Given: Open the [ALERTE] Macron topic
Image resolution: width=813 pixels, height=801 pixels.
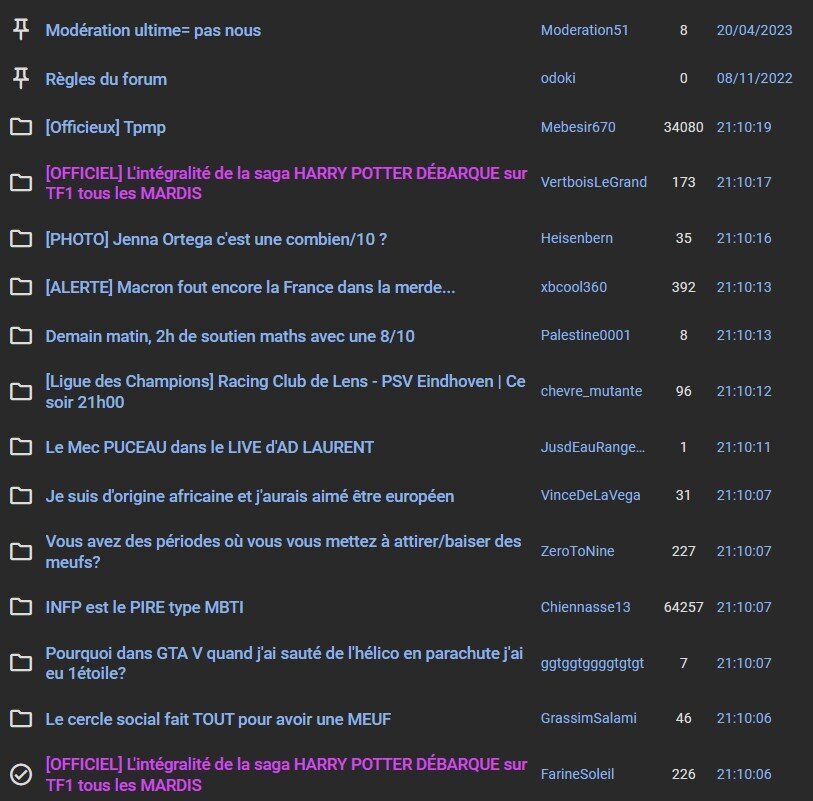Looking at the screenshot, I should point(250,287).
